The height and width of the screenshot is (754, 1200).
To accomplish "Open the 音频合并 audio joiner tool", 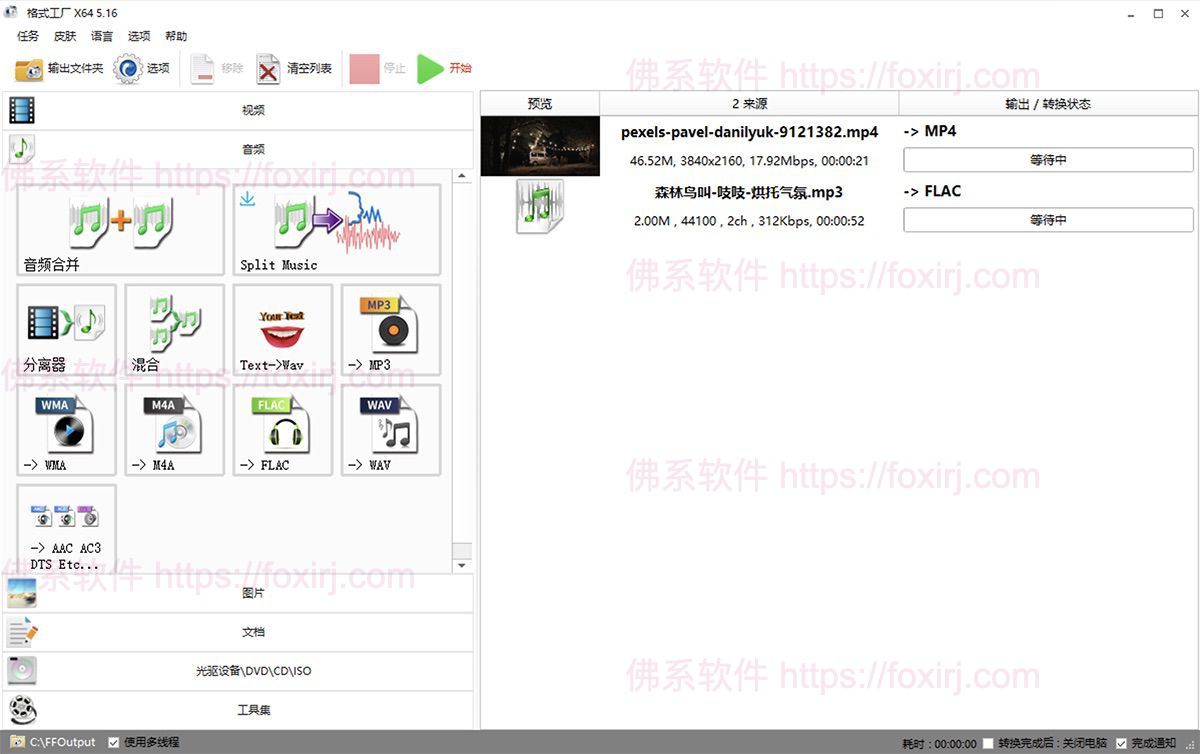I will (120, 229).
